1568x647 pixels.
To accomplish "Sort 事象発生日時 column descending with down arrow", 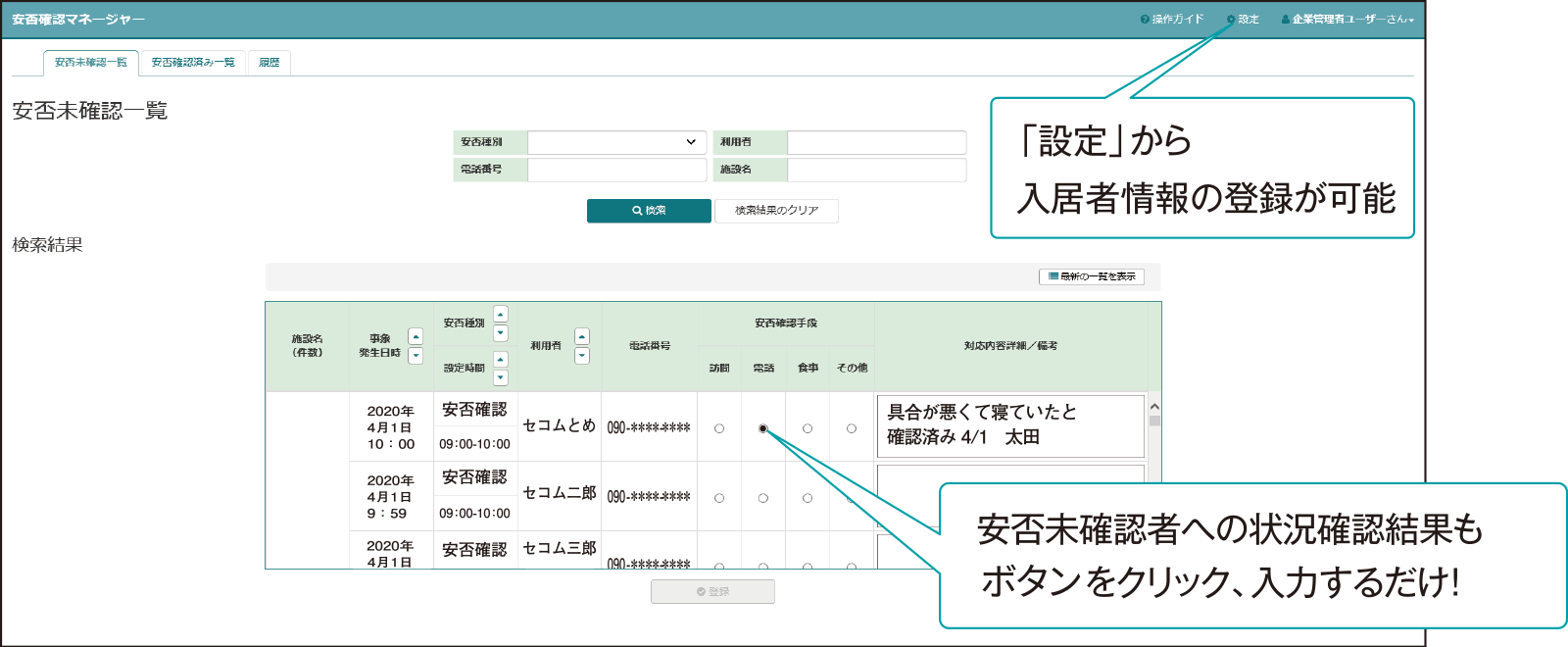I will [x=416, y=356].
